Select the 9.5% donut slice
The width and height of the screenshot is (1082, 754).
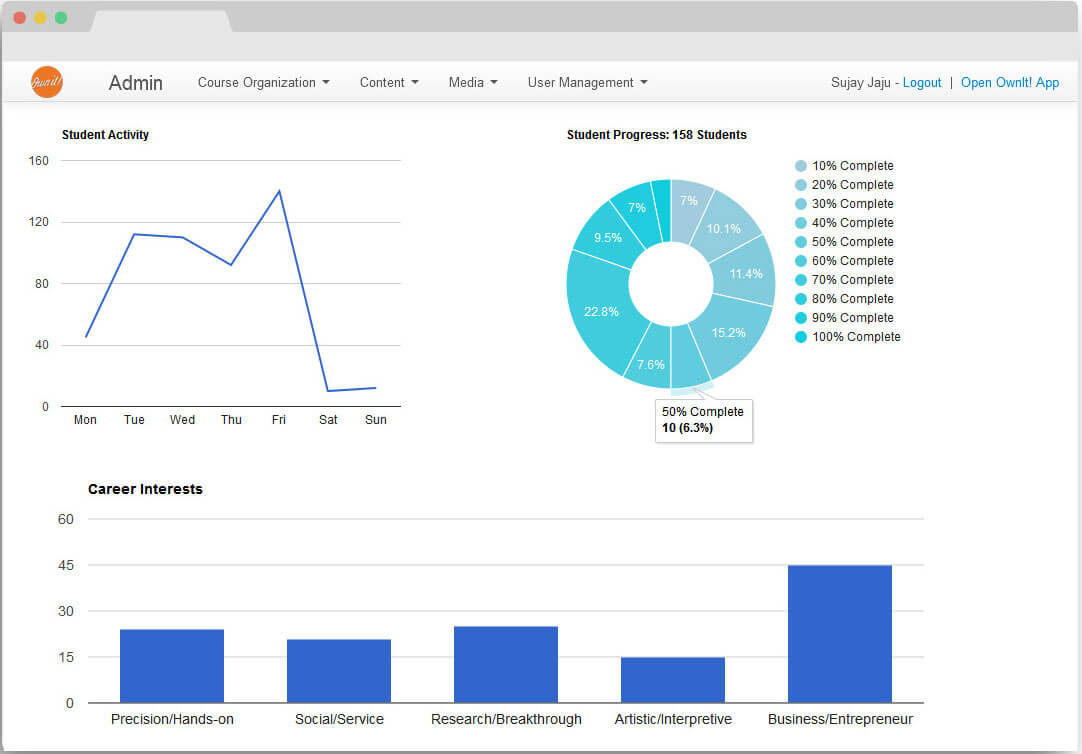607,236
